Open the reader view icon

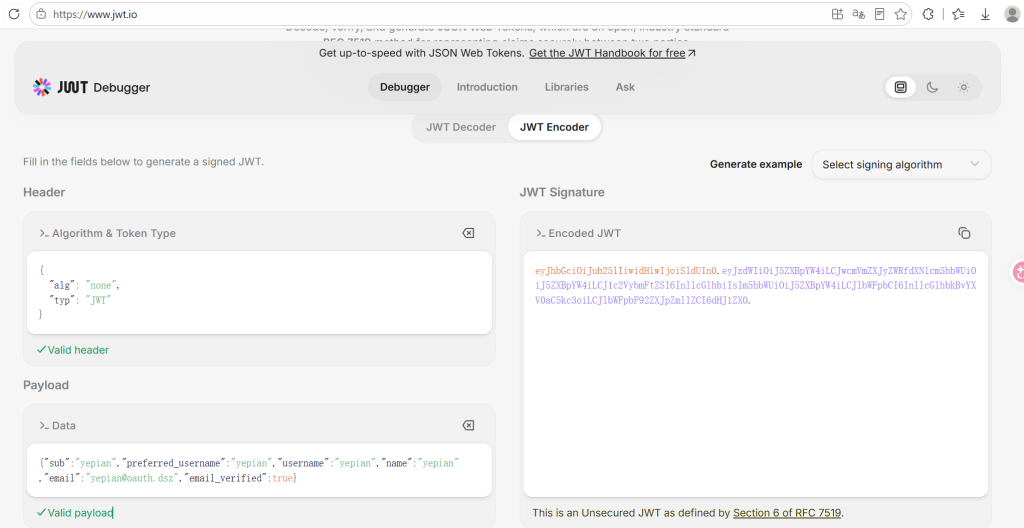pyautogui.click(x=880, y=14)
